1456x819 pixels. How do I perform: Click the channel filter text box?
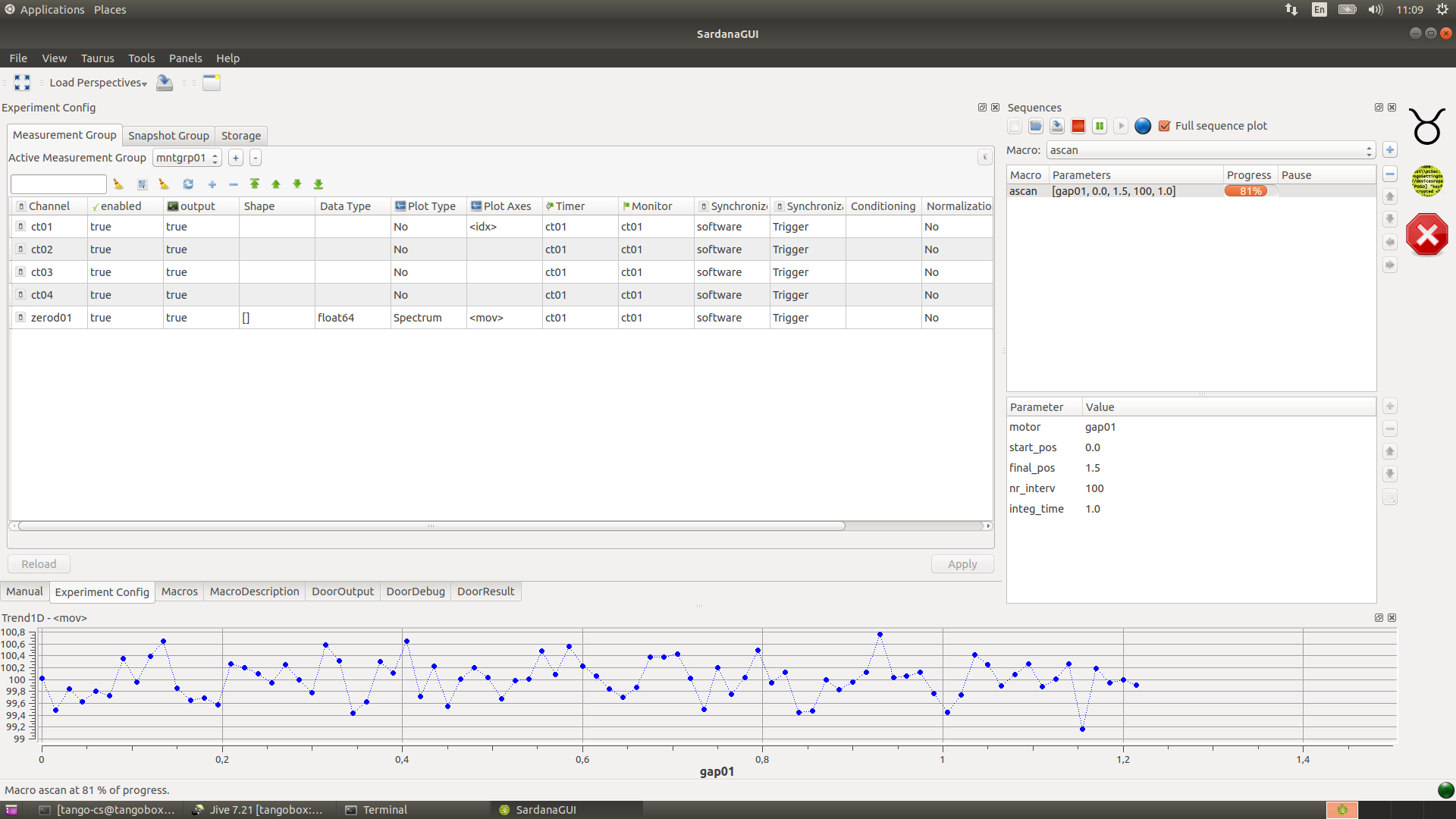pos(58,184)
